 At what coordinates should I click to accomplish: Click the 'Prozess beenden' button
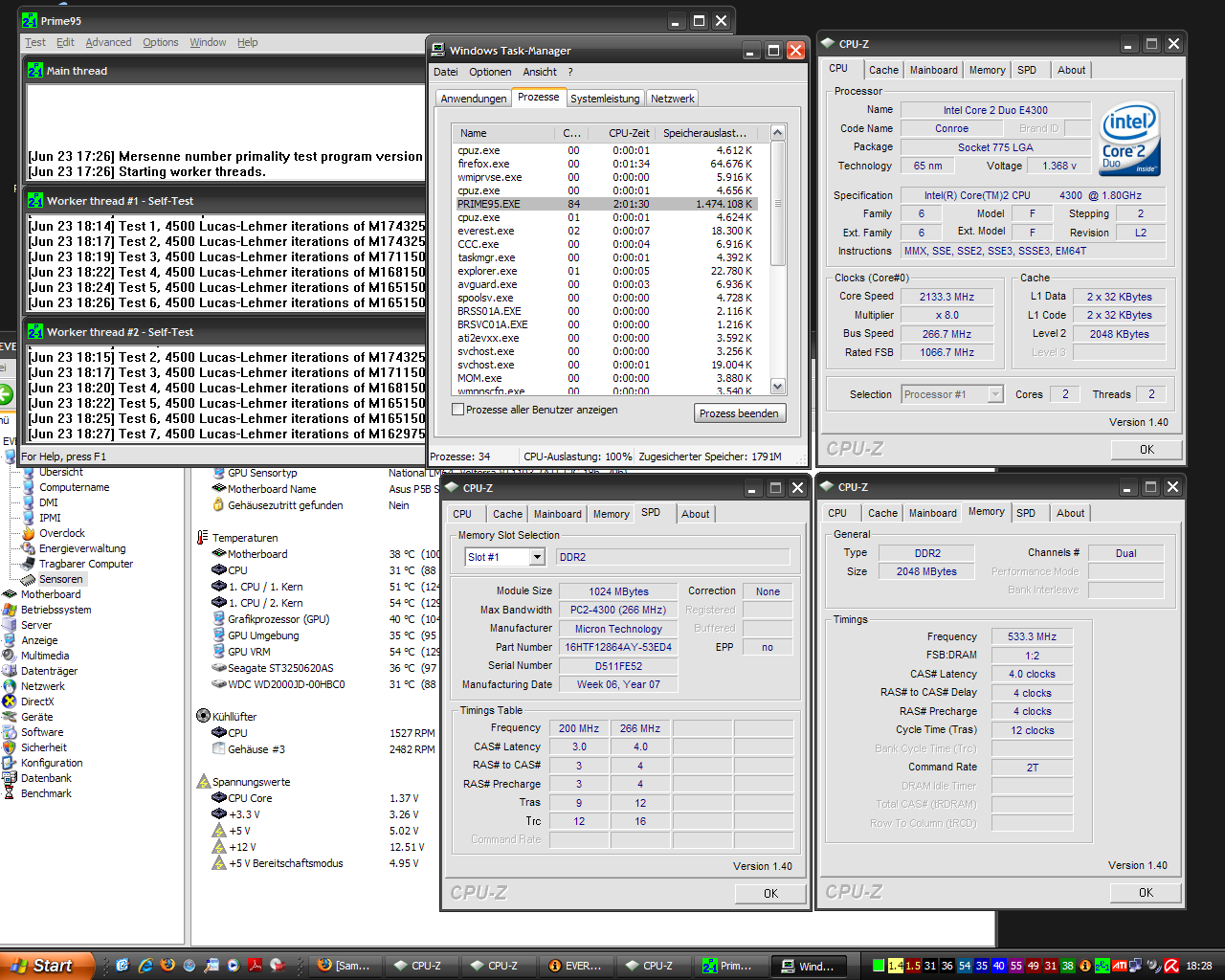tap(739, 413)
